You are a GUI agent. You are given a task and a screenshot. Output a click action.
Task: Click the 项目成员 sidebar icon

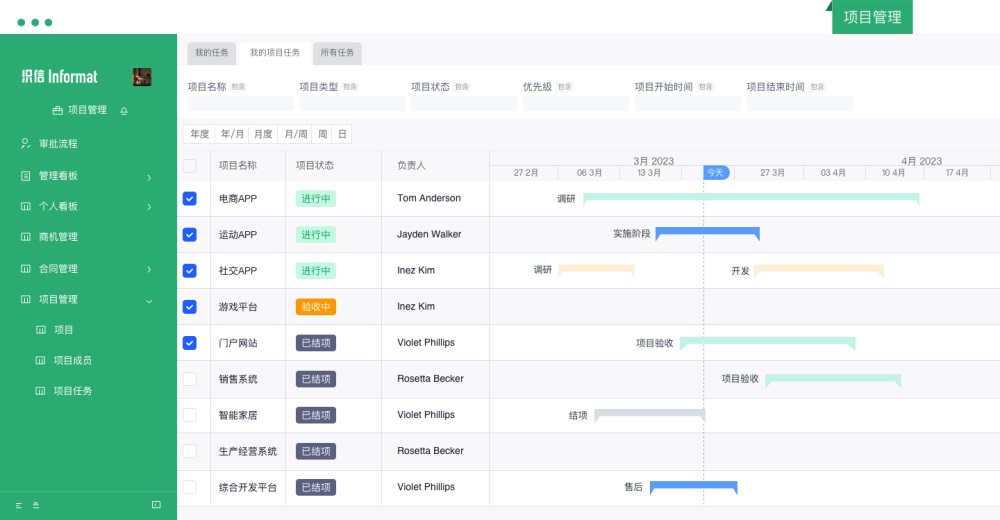[x=41, y=360]
